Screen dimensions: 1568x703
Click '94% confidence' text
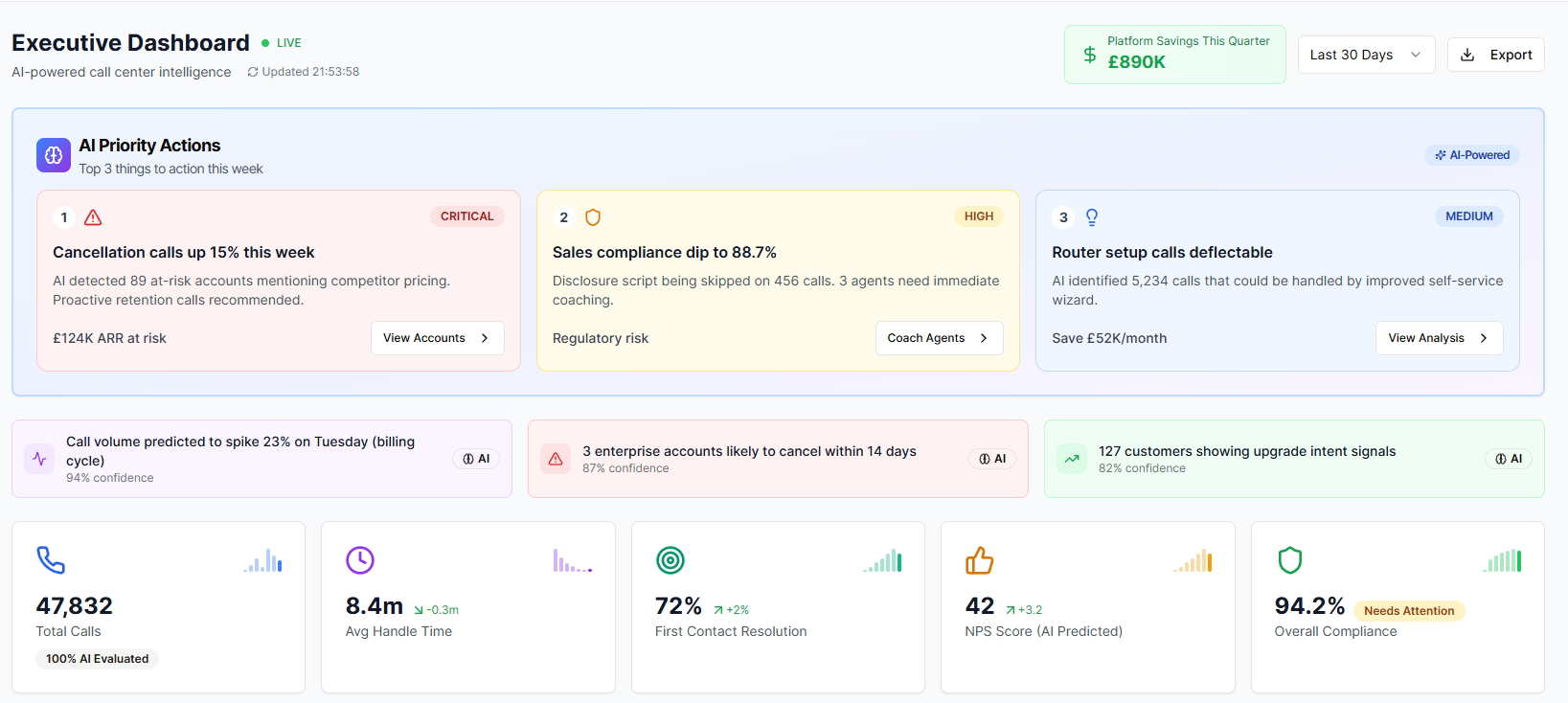(x=110, y=478)
